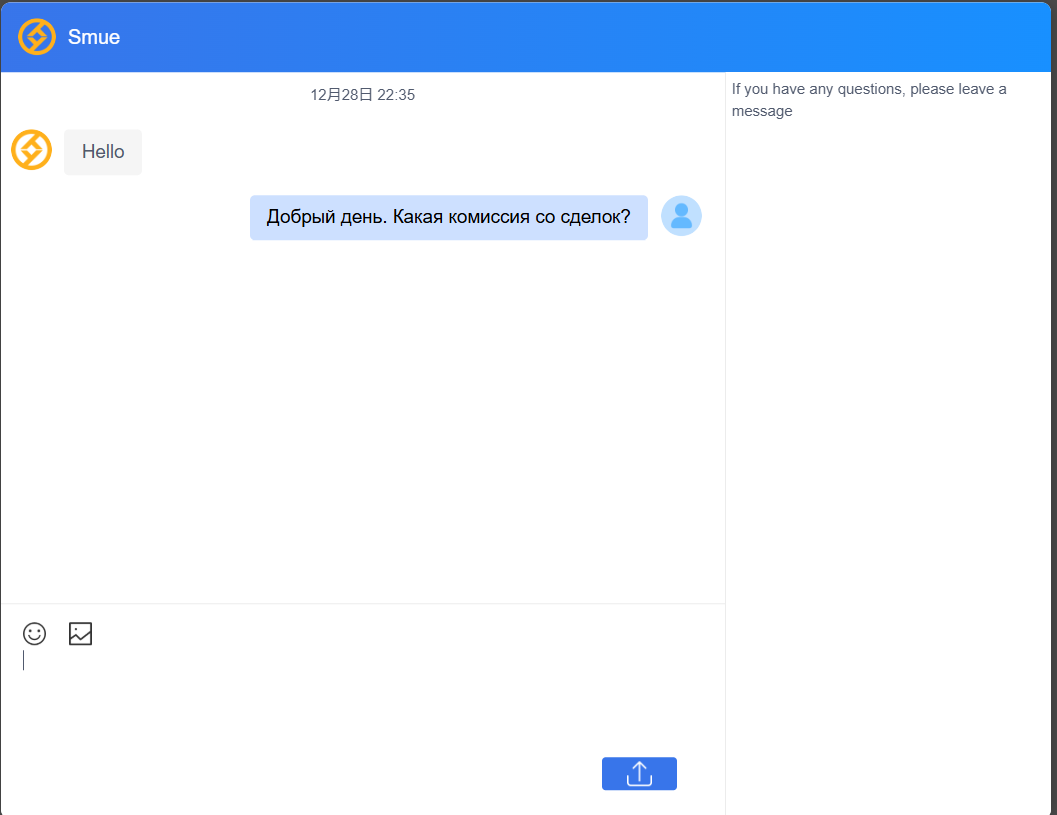The width and height of the screenshot is (1057, 815).
Task: Click the Smue logo in the header
Action: point(37,37)
